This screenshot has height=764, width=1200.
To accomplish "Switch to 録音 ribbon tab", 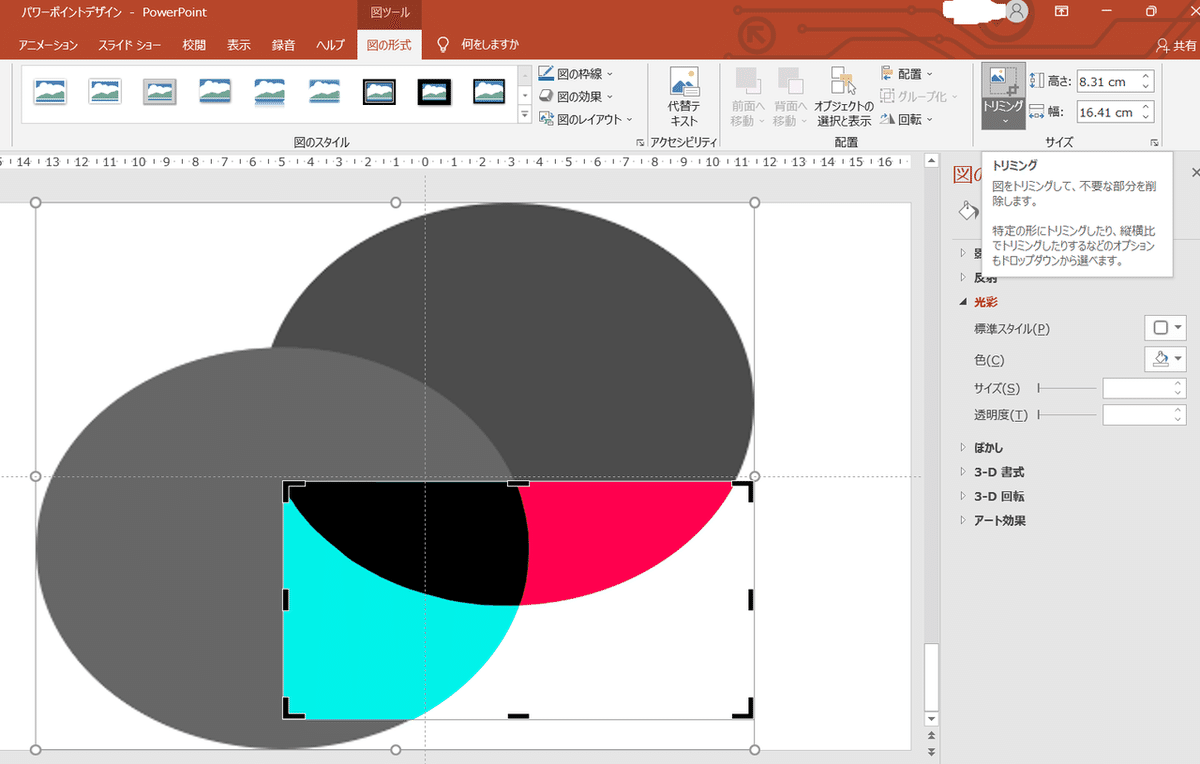I will click(283, 45).
